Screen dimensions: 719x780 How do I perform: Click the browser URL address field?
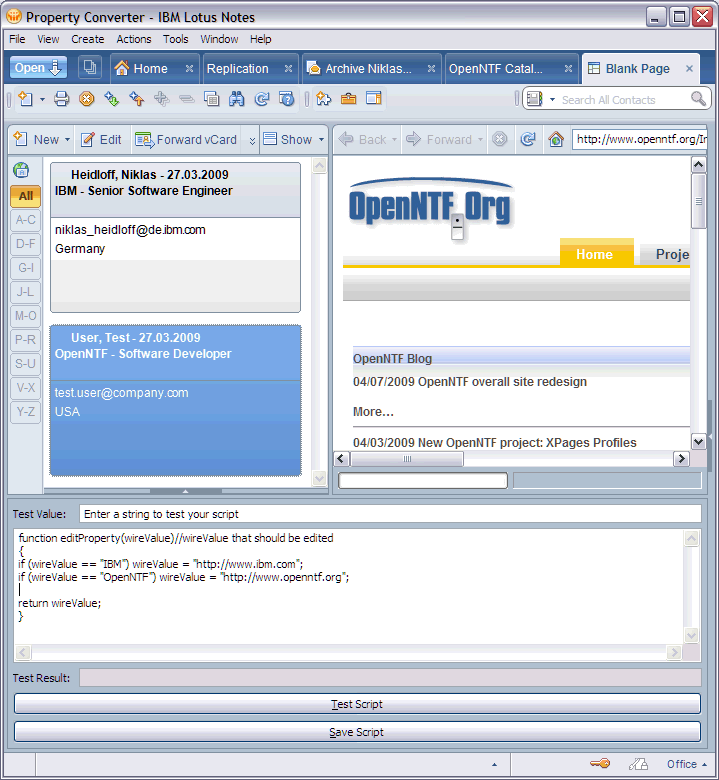pos(640,139)
